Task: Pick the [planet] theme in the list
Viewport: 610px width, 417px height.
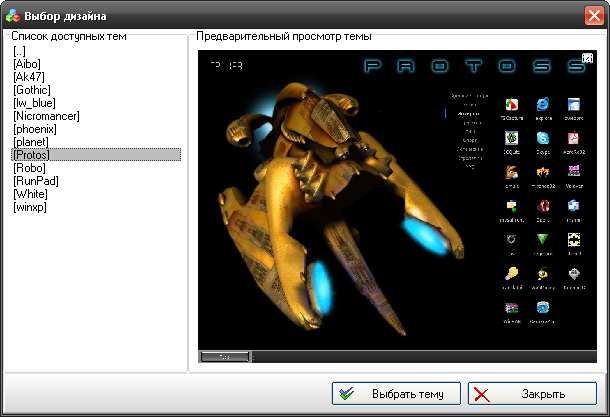Action: coord(31,142)
